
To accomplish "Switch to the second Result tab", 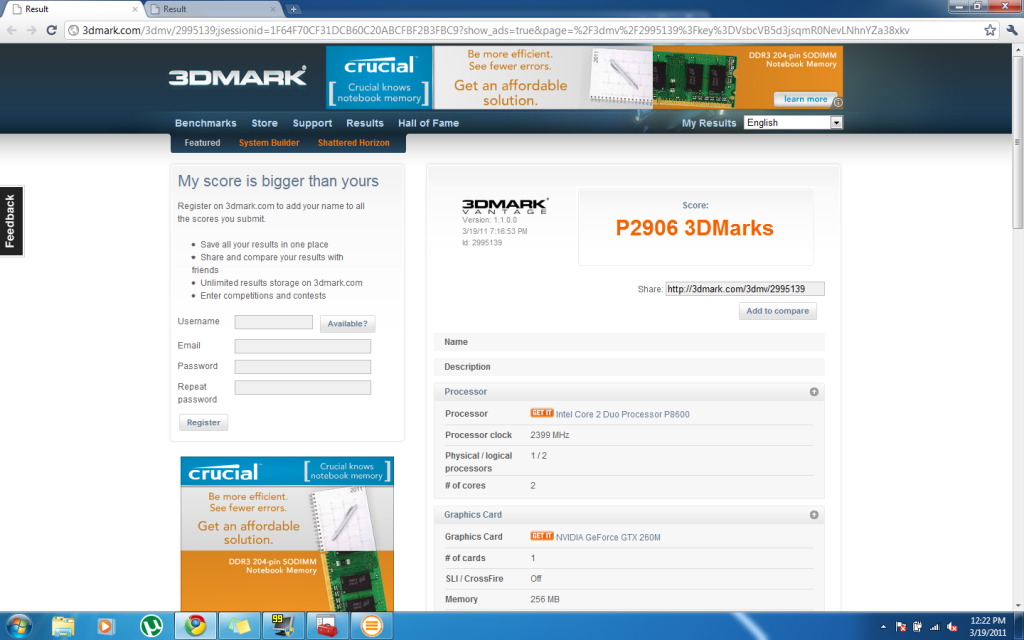I will tap(212, 9).
